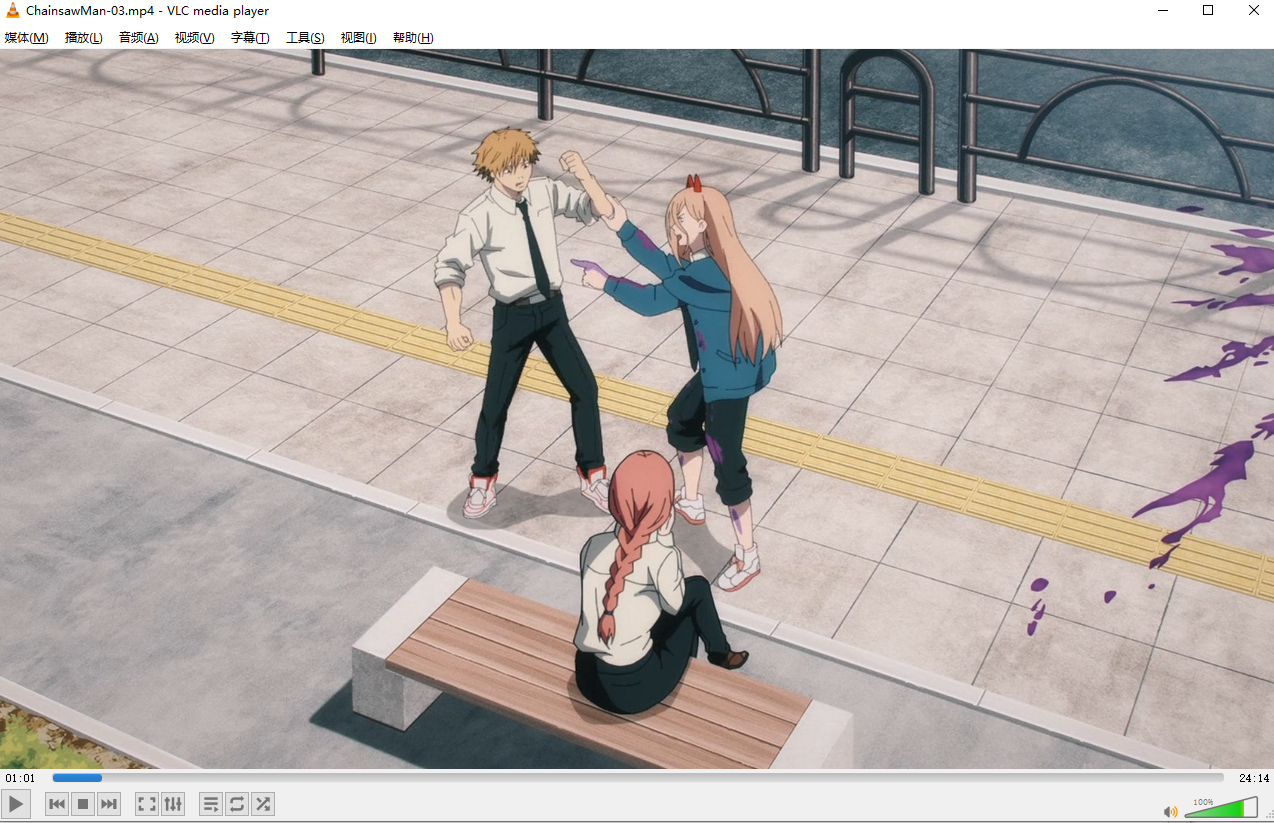Toggle random shuffle playback
Viewport: 1274px width, 823px height.
point(263,803)
